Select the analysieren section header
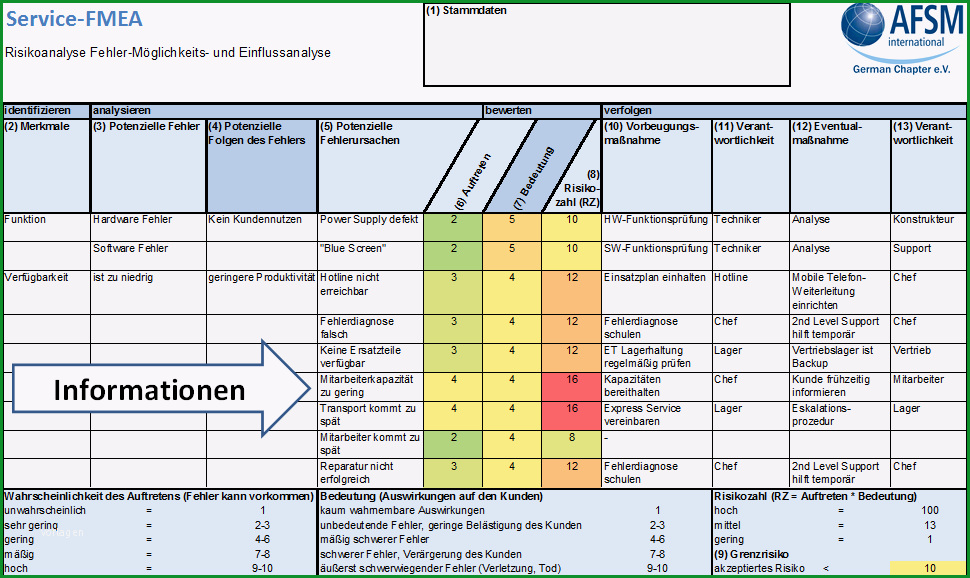This screenshot has width=970, height=578. (x=287, y=111)
